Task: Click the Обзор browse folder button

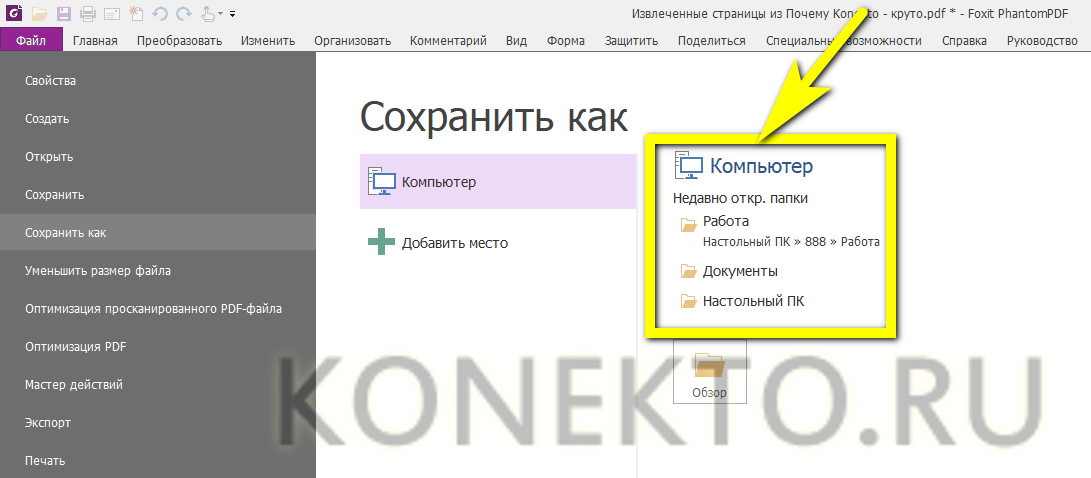Action: tap(709, 371)
